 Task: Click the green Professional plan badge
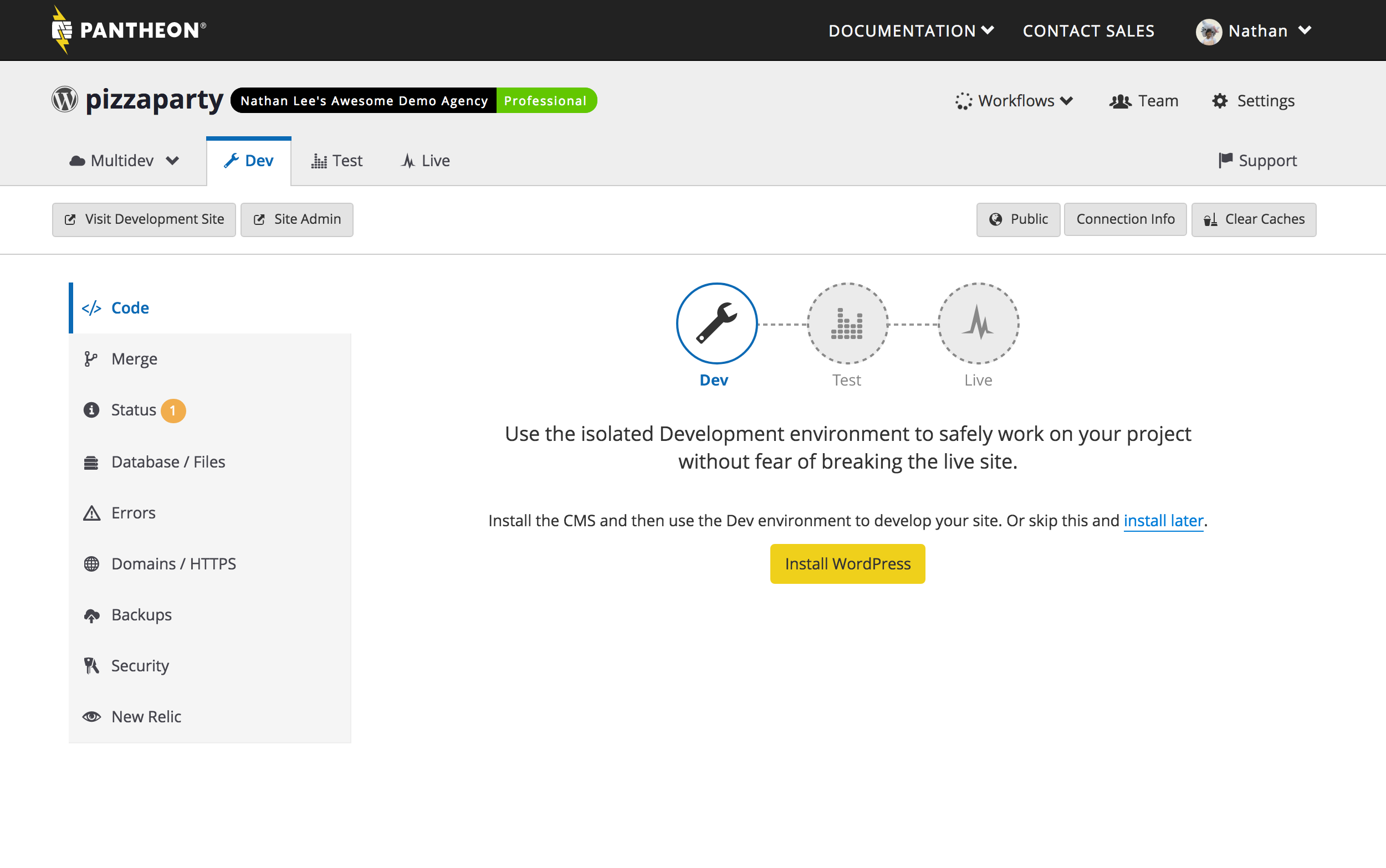click(x=546, y=100)
